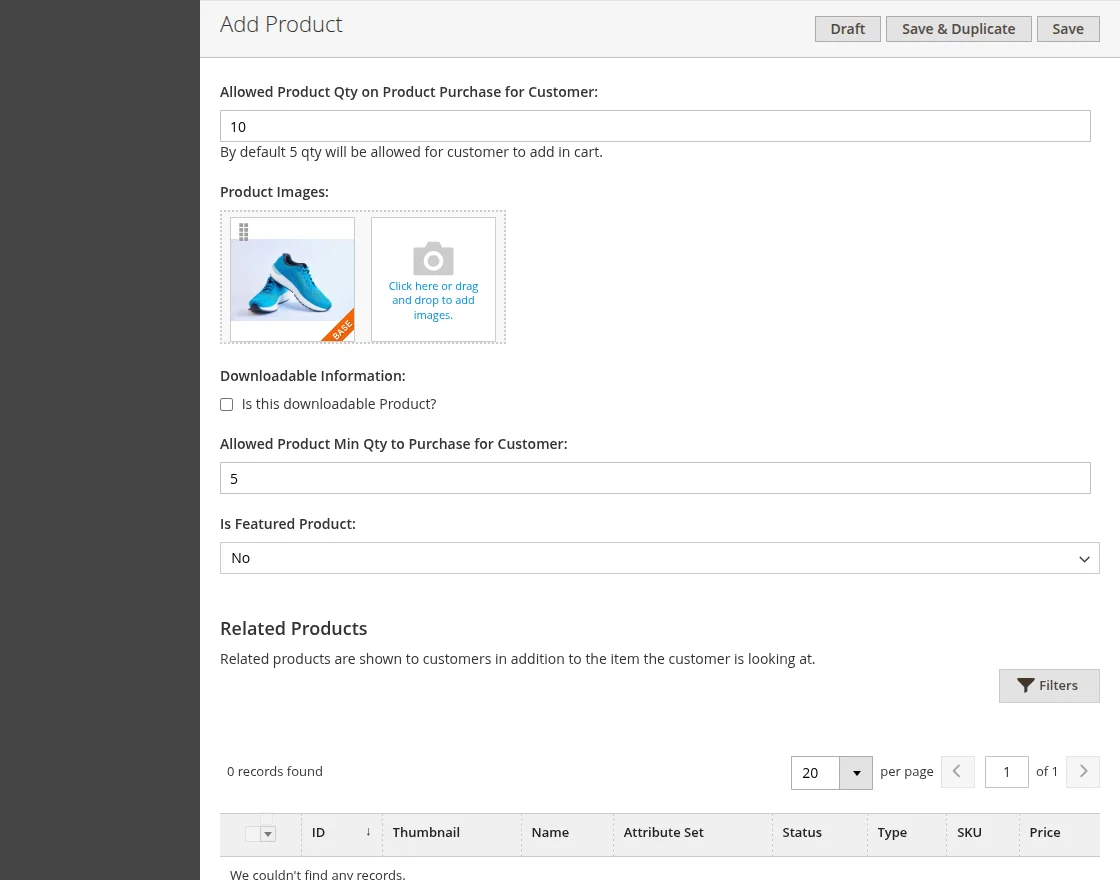This screenshot has height=880, width=1120.
Task: Click the current page number field
Action: tap(1006, 772)
